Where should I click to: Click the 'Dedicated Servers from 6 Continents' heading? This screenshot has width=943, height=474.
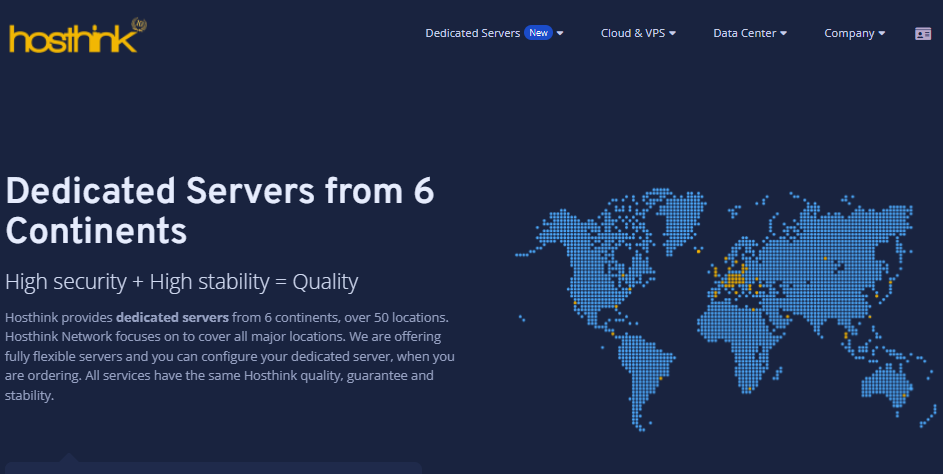point(220,211)
